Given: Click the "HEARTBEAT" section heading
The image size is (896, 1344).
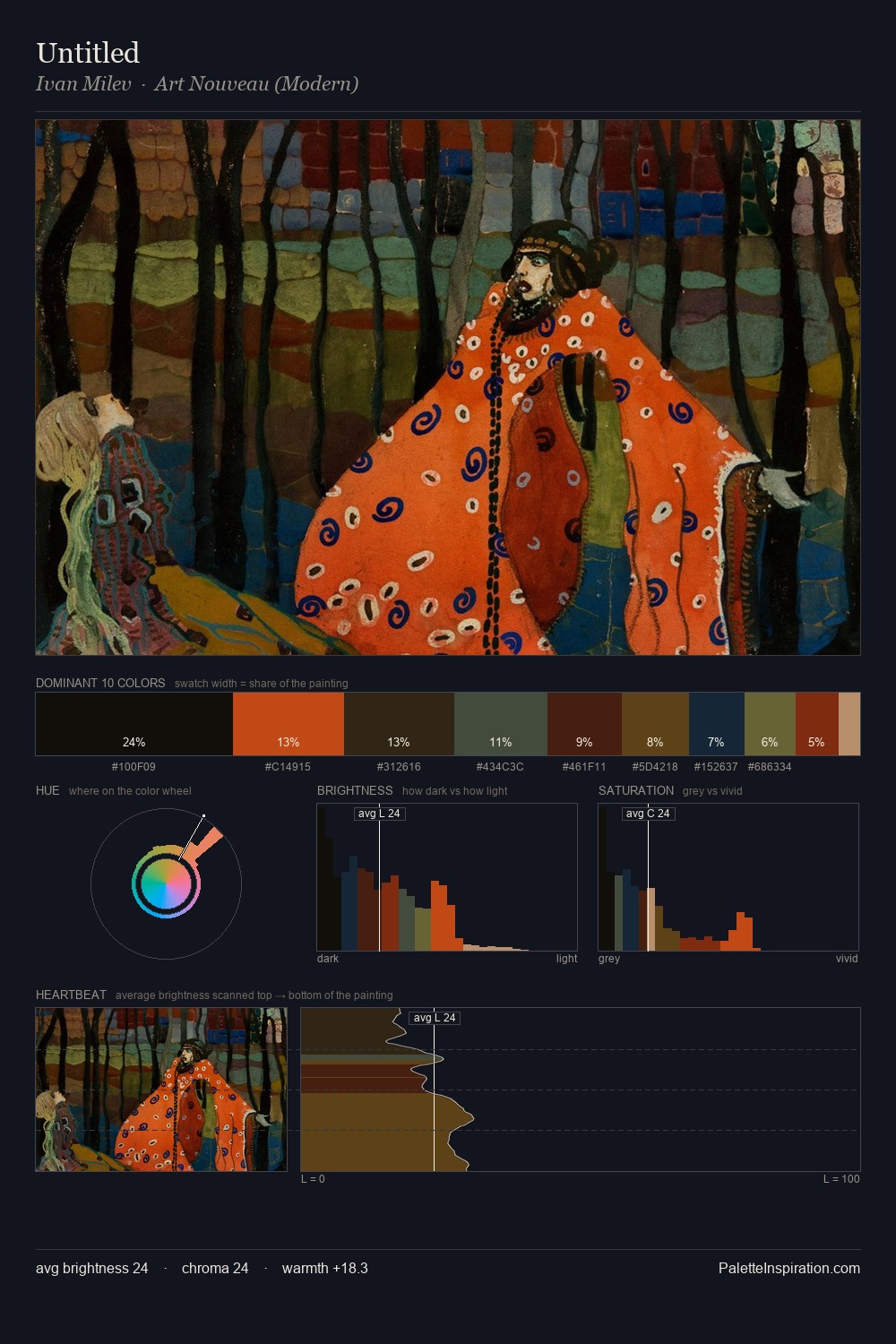Looking at the screenshot, I should (71, 995).
